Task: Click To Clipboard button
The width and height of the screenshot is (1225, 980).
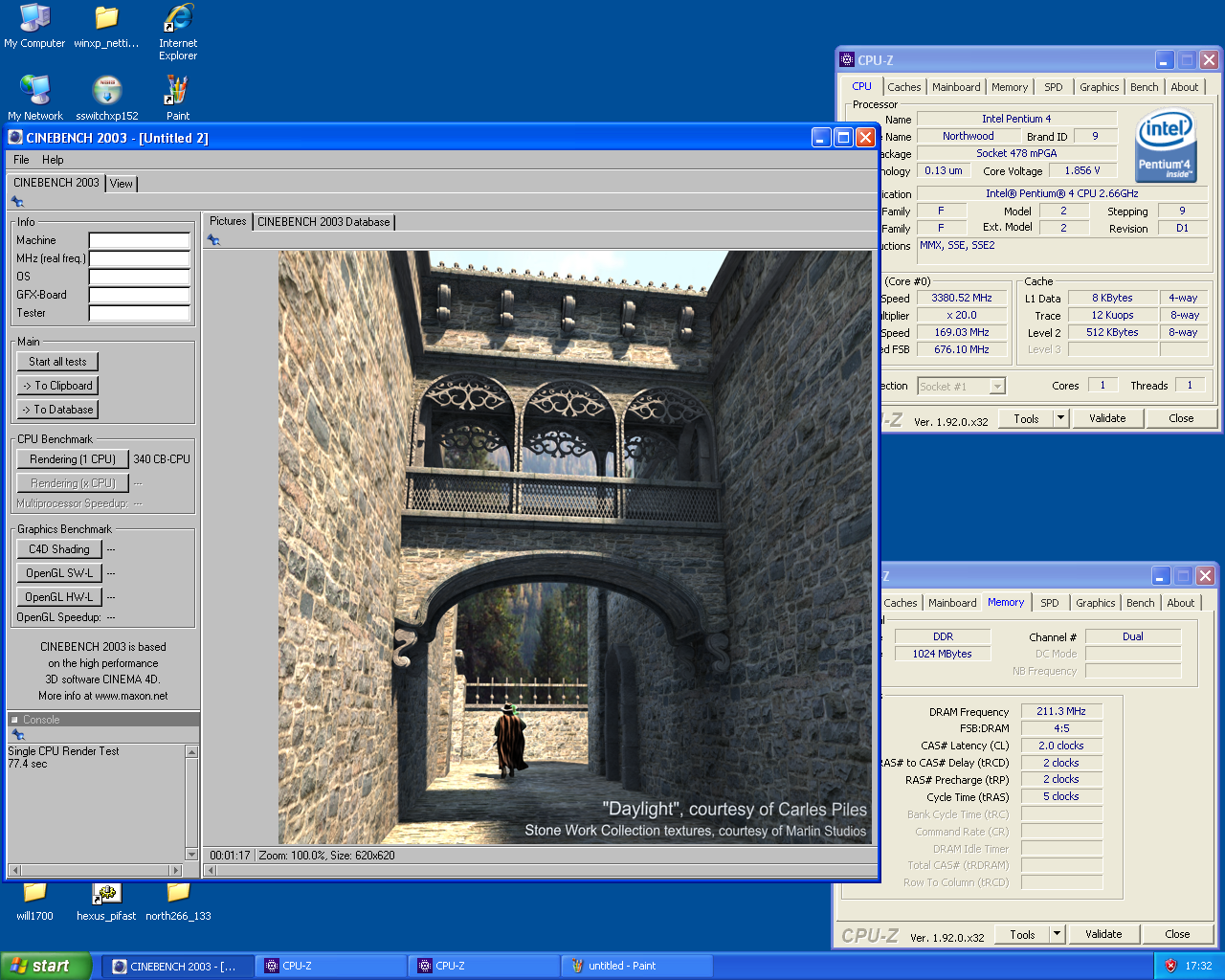Action: point(57,386)
